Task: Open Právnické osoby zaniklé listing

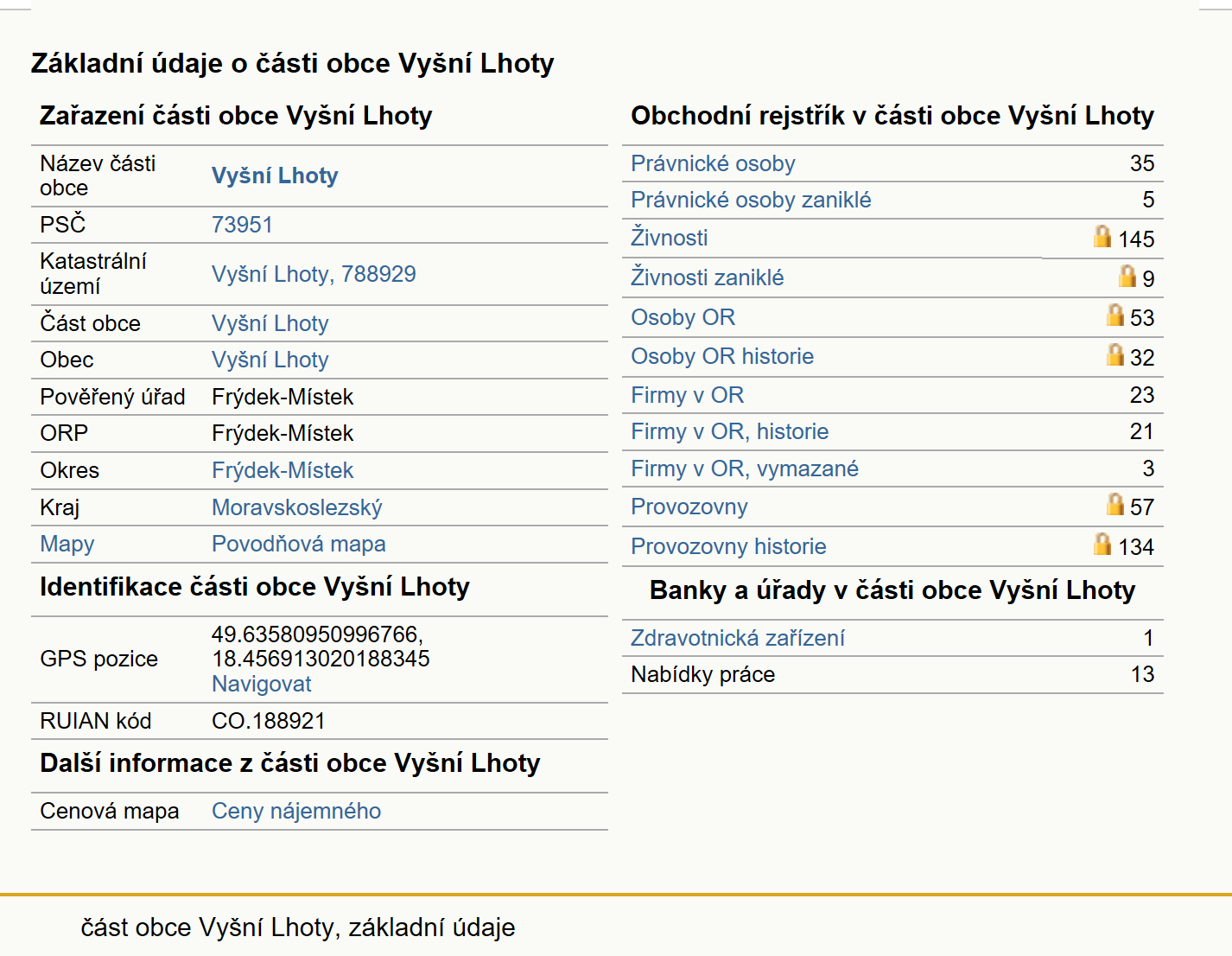Action: pos(751,200)
